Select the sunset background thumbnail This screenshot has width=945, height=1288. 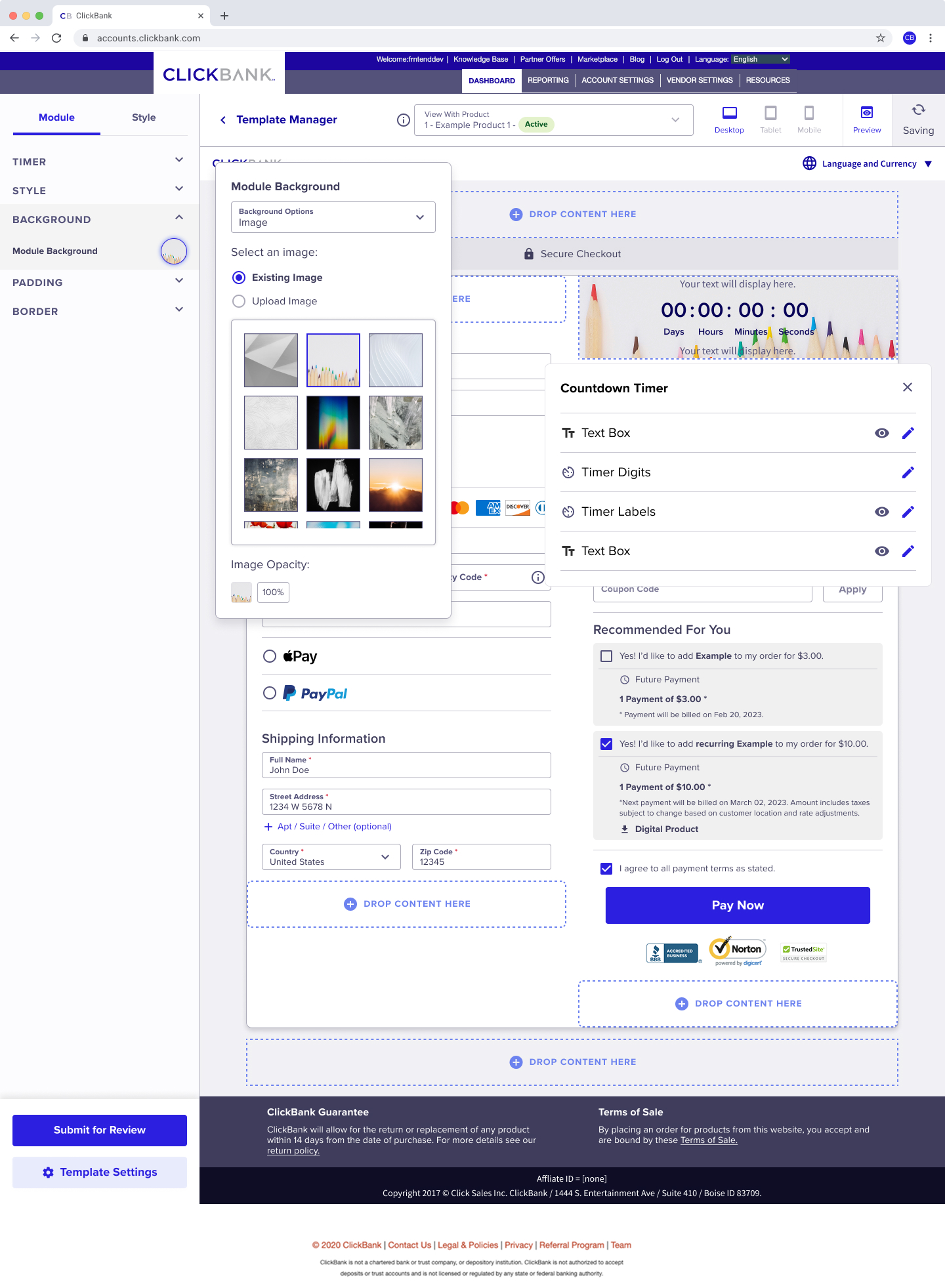click(x=396, y=485)
